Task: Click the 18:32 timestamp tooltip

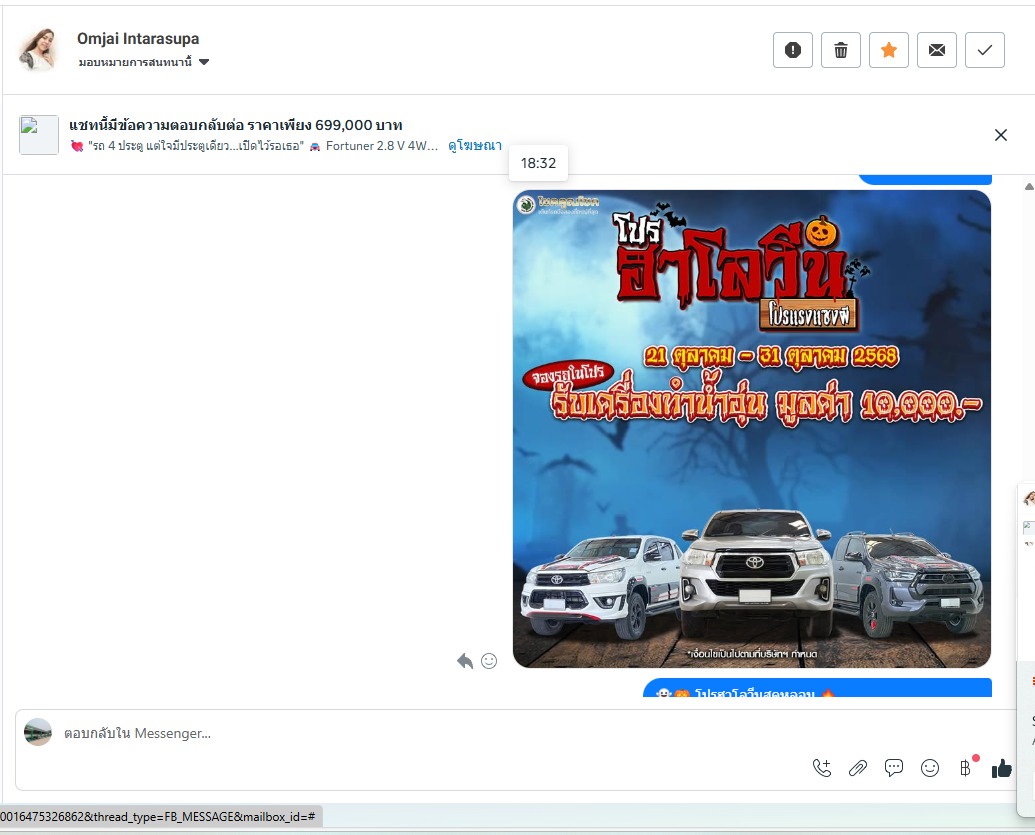Action: pos(539,163)
